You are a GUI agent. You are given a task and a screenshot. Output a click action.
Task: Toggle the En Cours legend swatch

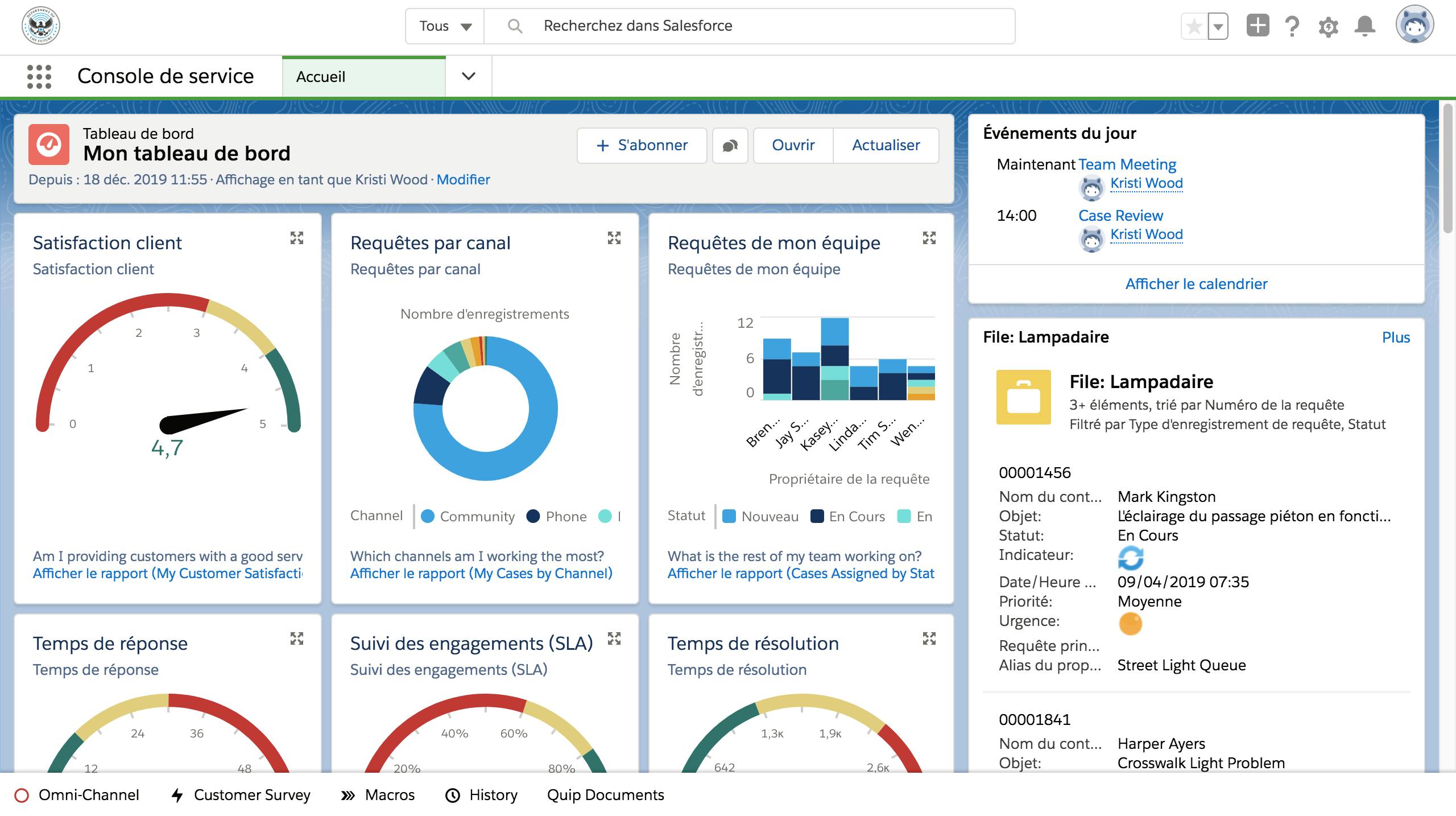point(817,516)
